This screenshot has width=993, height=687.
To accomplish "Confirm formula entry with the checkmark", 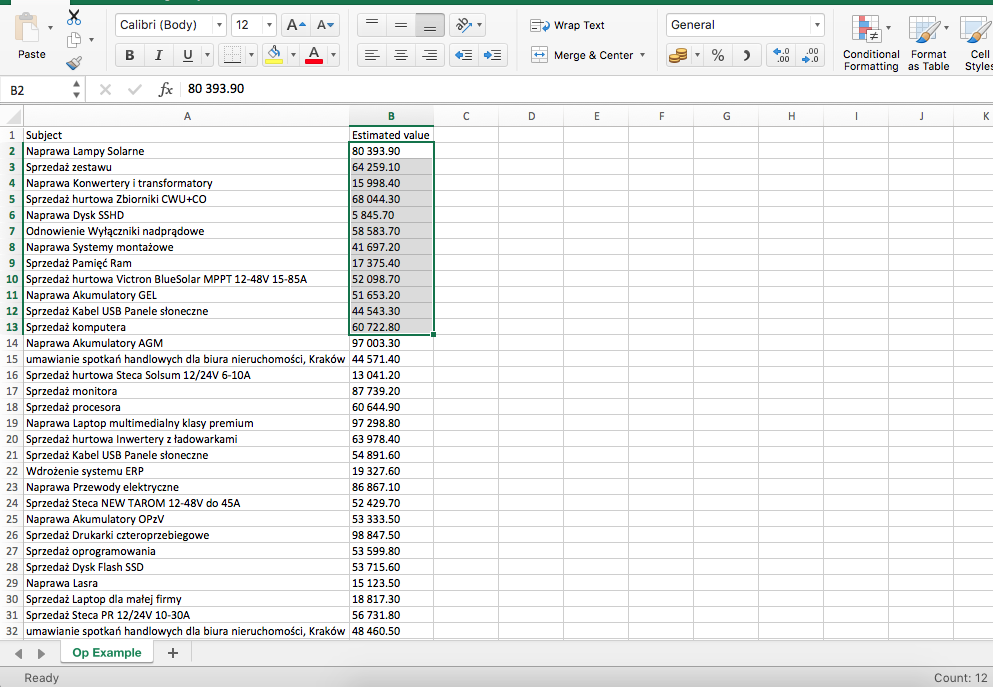I will point(135,90).
